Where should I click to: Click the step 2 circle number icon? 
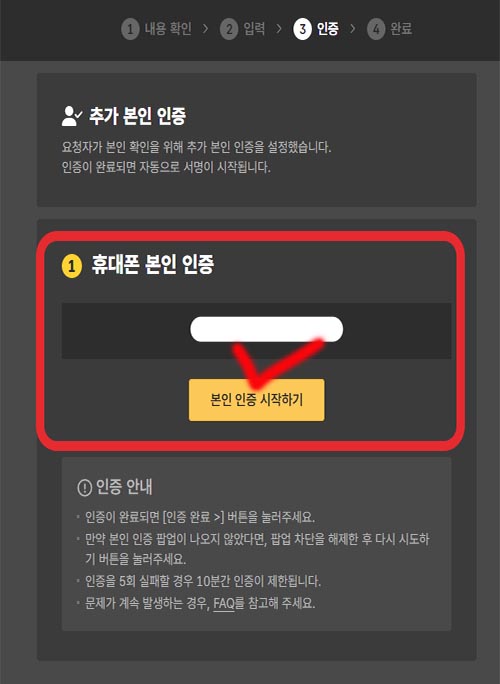229,30
